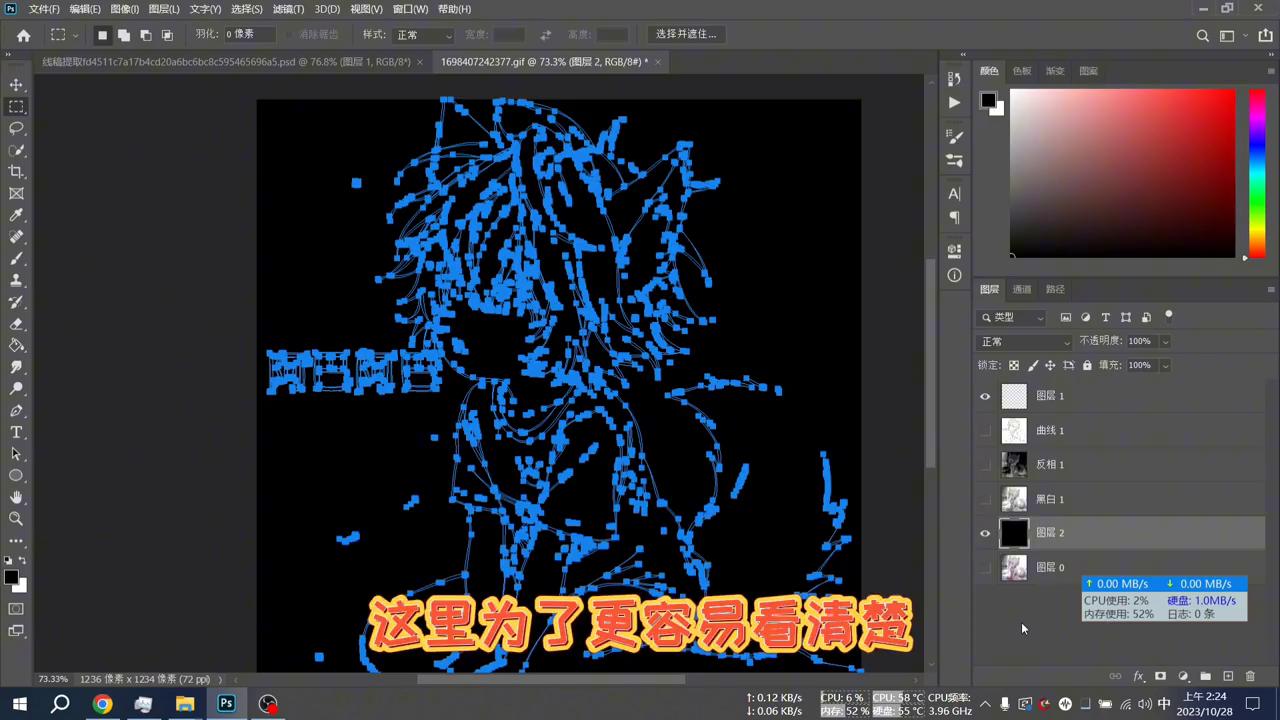1280x720 pixels.
Task: Select the Hand tool
Action: click(x=16, y=497)
